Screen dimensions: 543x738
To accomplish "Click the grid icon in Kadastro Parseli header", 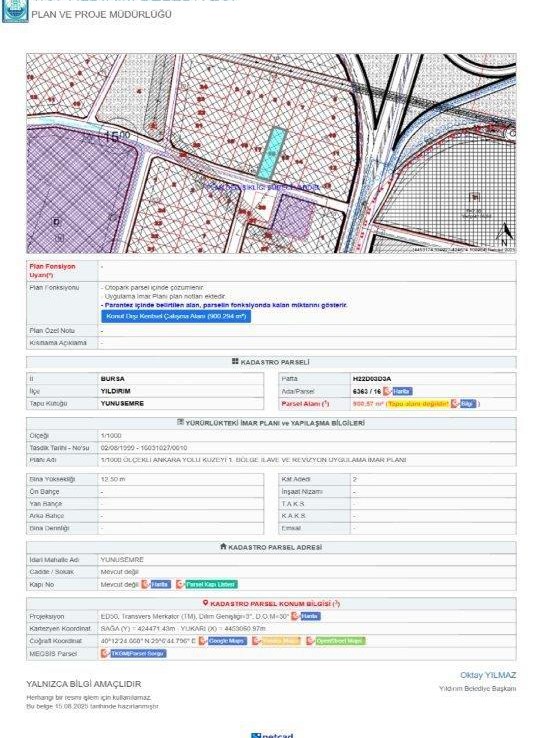I will [x=235, y=361].
